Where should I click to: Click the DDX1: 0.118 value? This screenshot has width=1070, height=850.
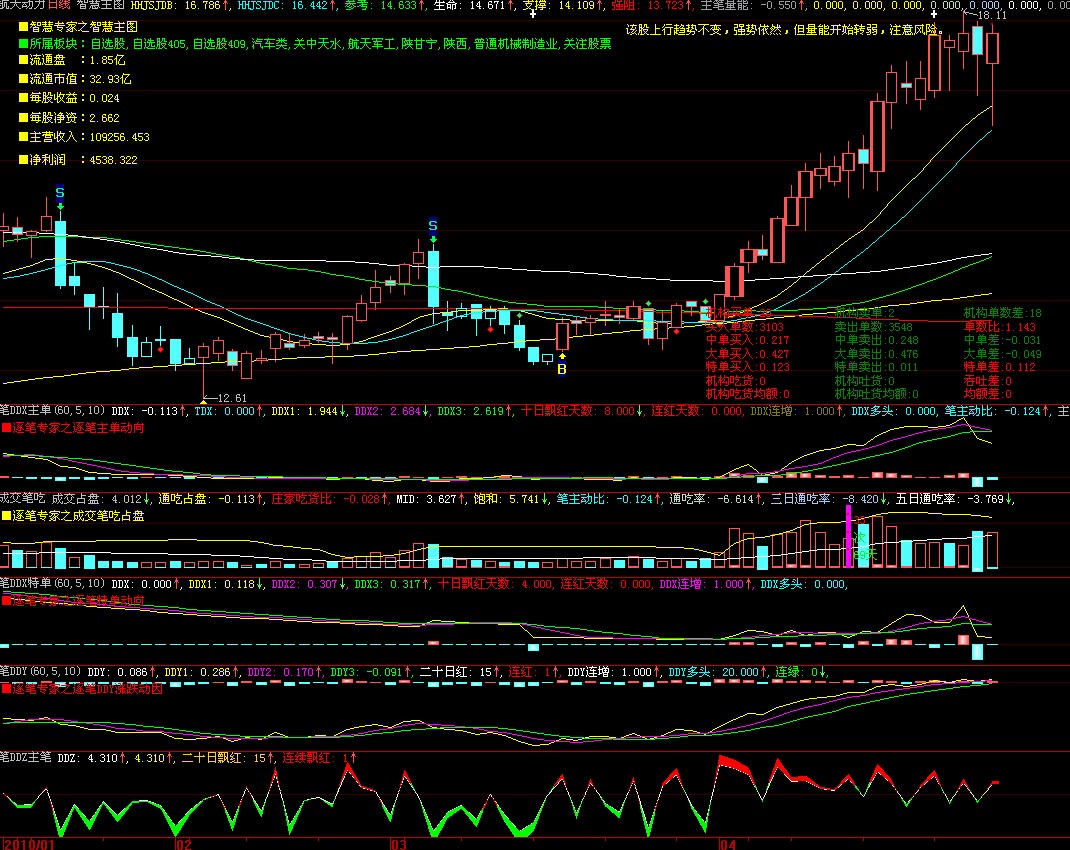[227, 584]
